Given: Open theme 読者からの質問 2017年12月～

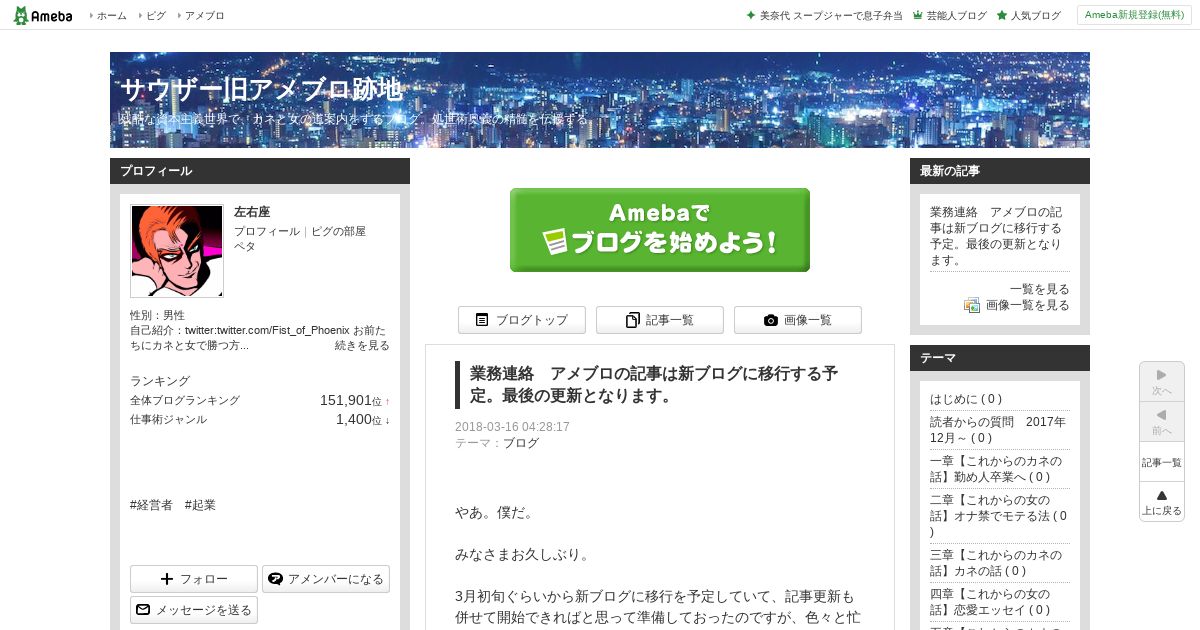Looking at the screenshot, I should click(998, 430).
